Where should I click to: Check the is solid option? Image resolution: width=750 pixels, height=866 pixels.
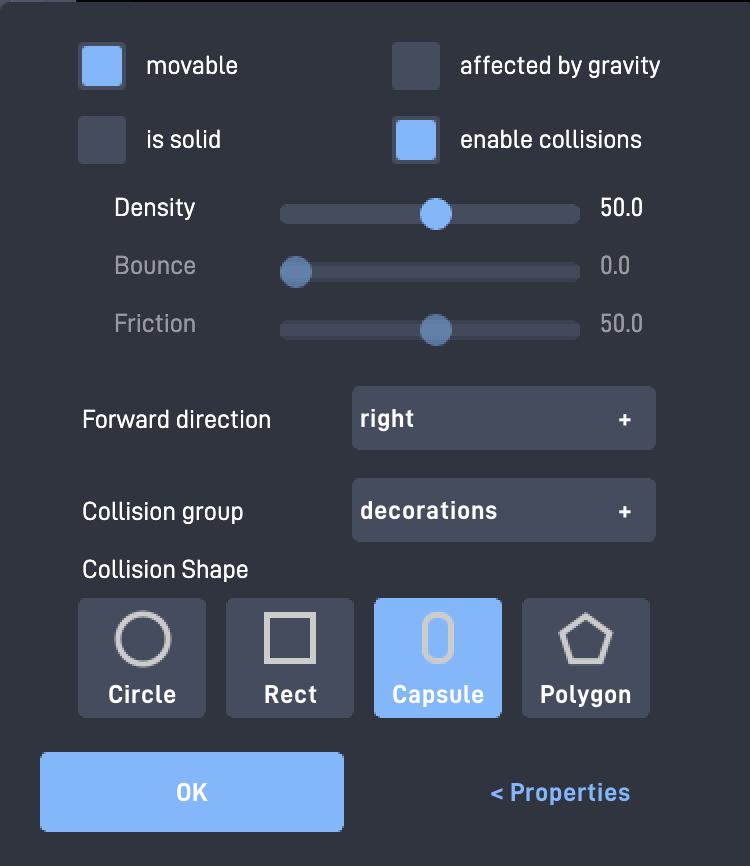click(x=102, y=140)
